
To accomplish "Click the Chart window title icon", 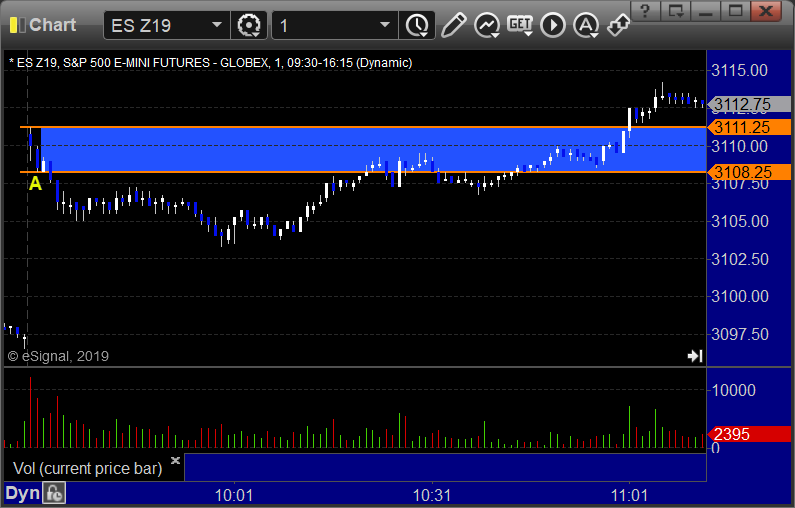I will click(x=17, y=25).
